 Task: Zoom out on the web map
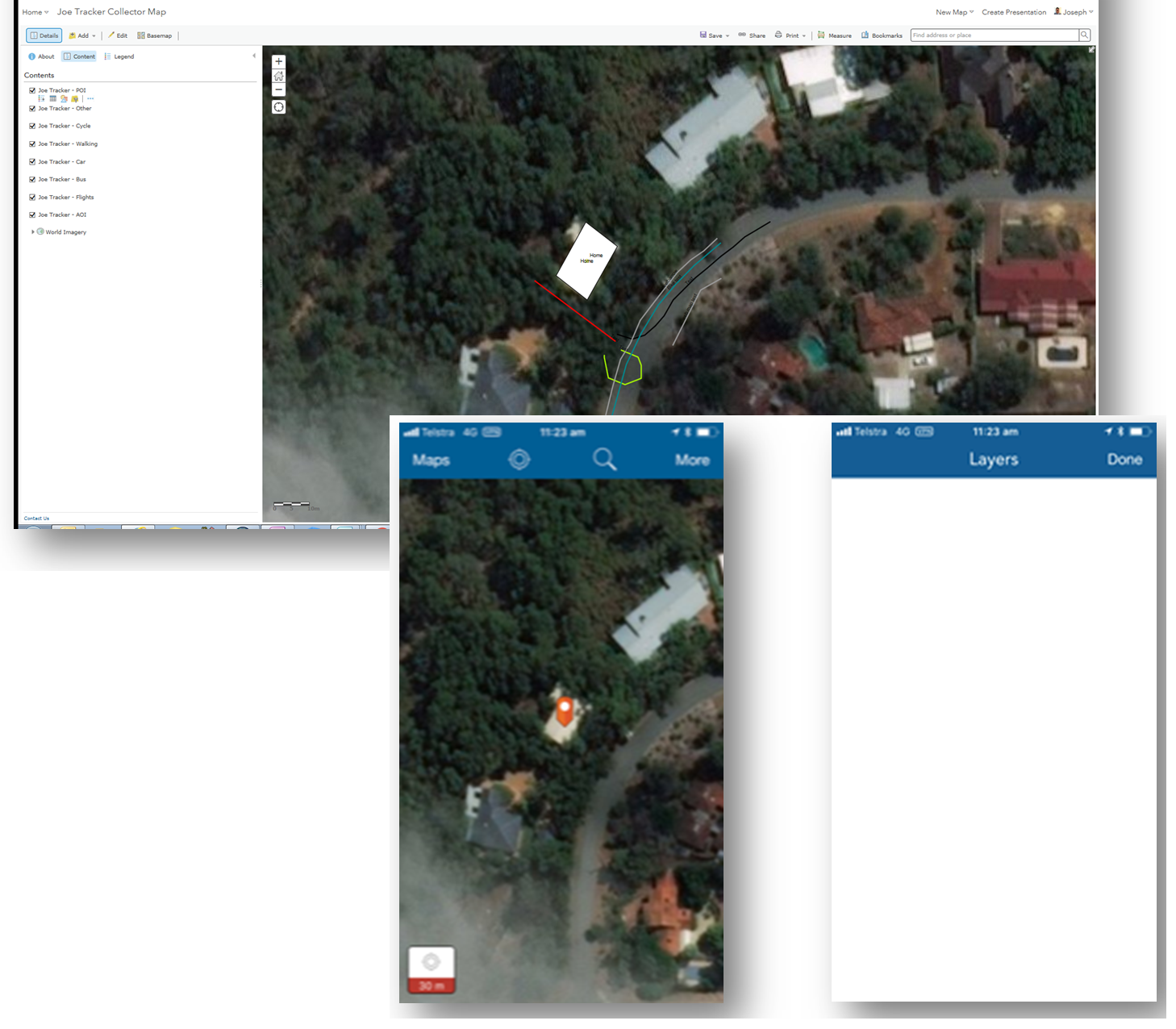(x=279, y=90)
